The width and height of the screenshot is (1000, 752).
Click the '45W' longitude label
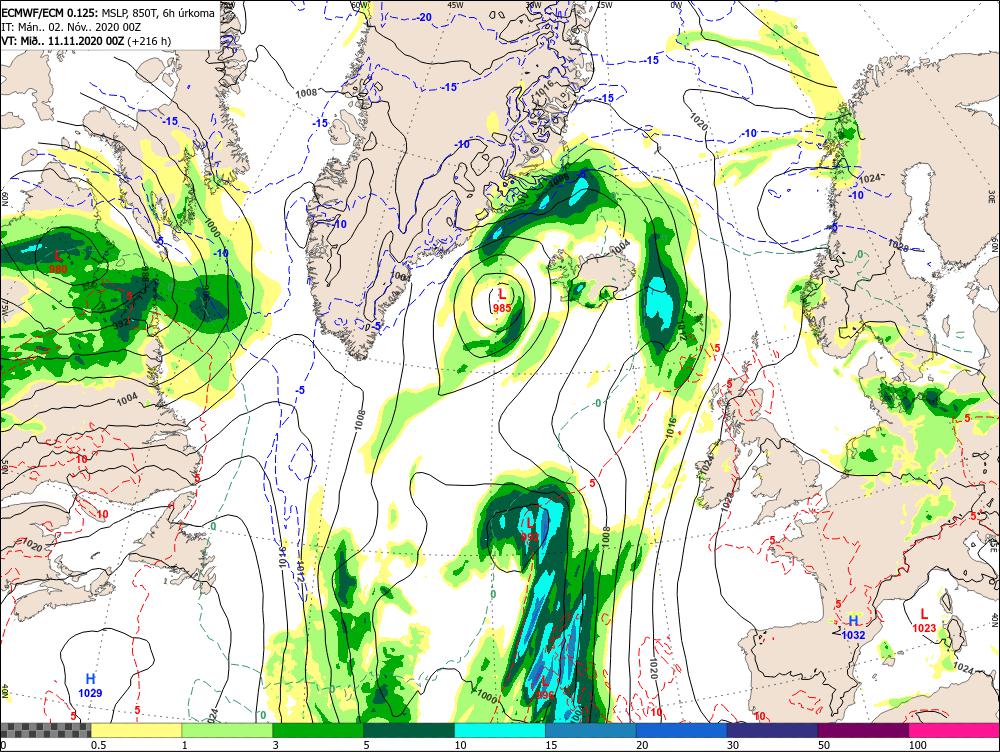pos(455,5)
